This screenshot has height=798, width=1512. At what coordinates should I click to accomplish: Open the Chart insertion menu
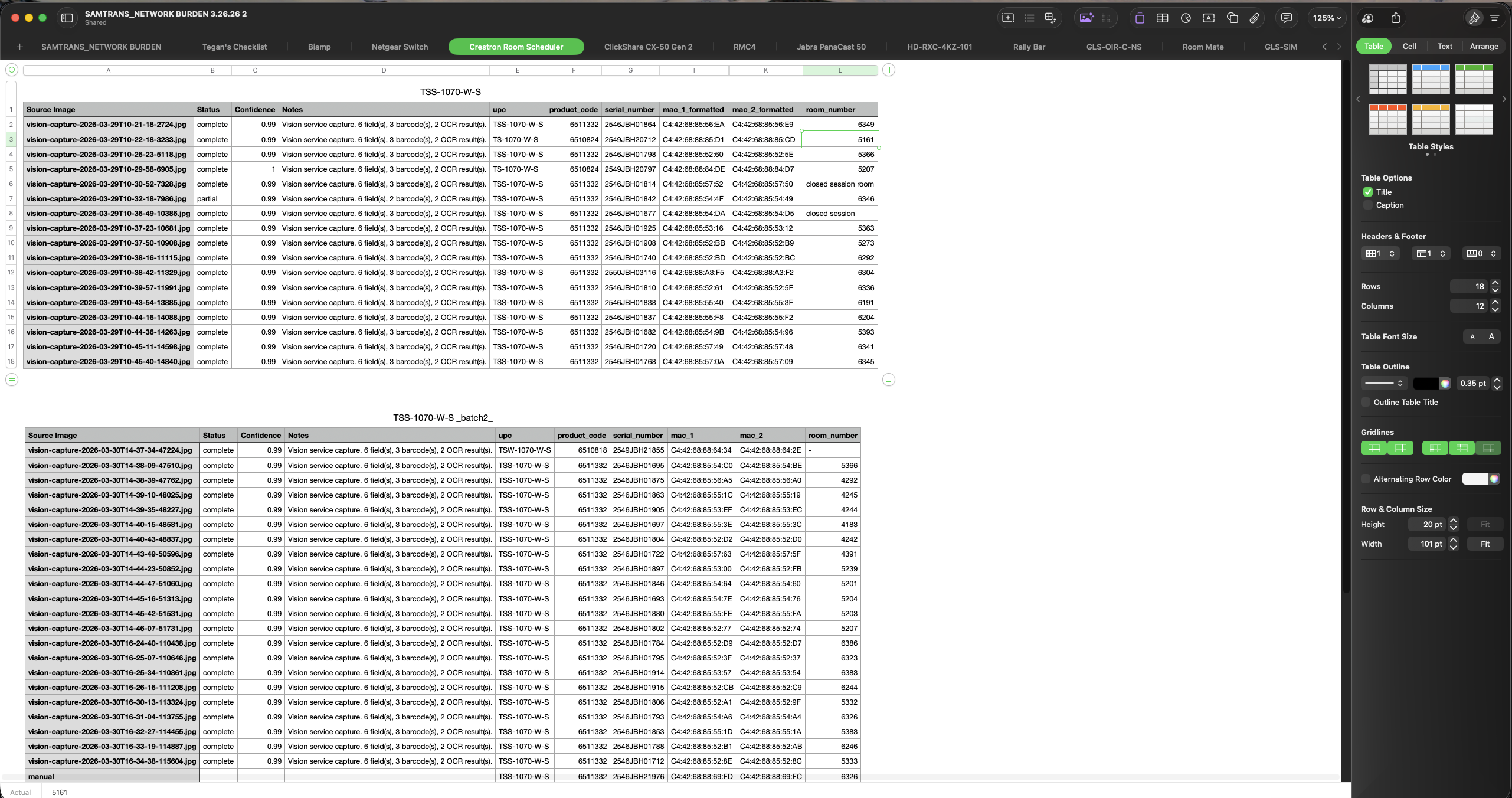[1185, 18]
